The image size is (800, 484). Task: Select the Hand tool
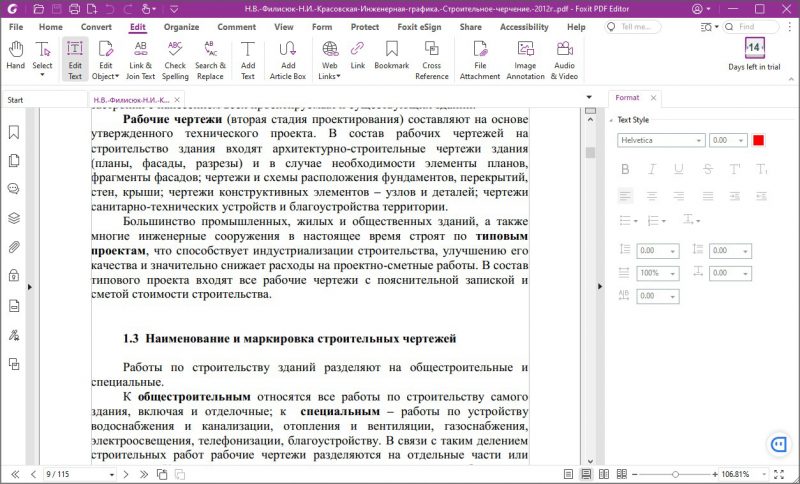coord(16,55)
